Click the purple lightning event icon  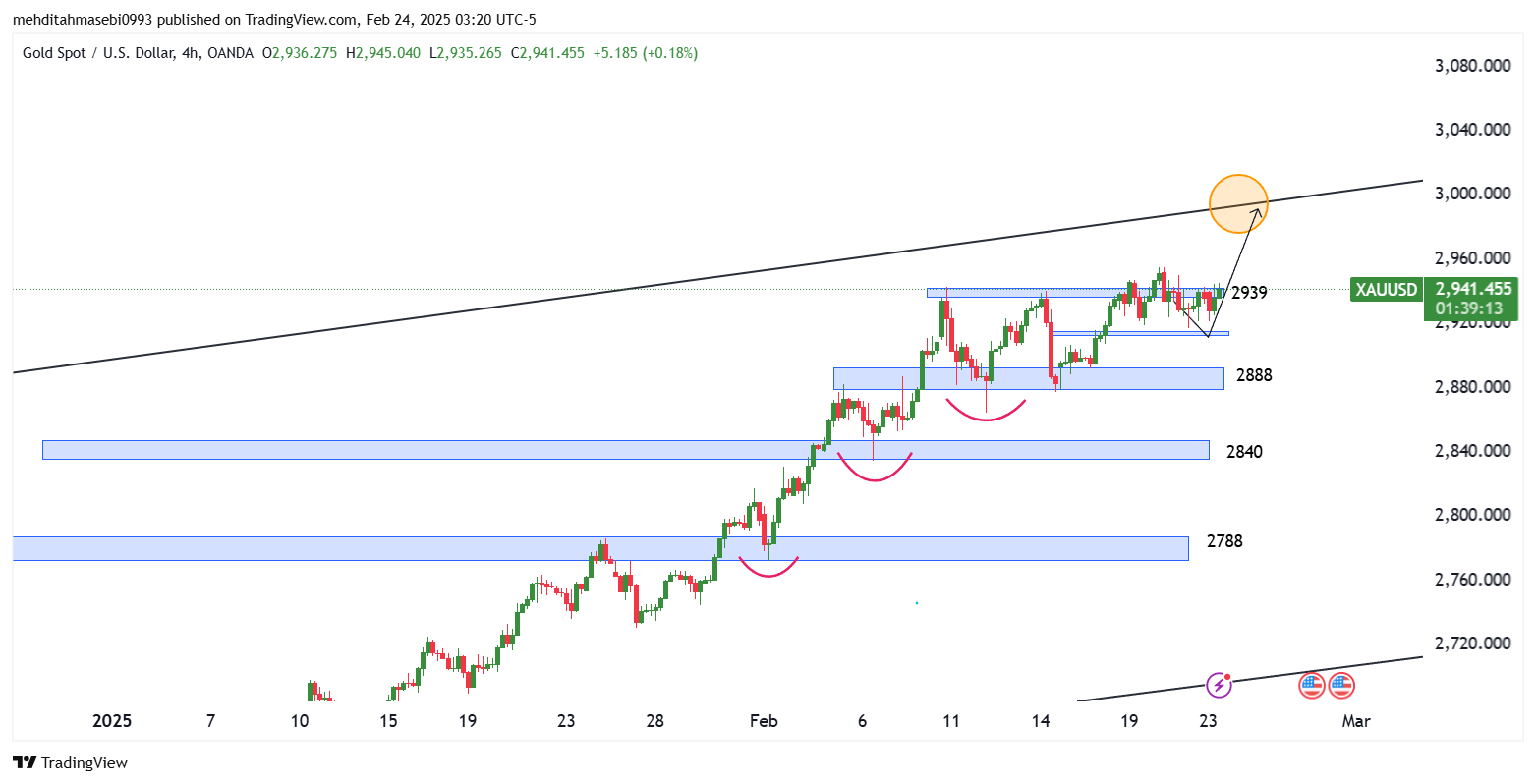click(x=1220, y=685)
